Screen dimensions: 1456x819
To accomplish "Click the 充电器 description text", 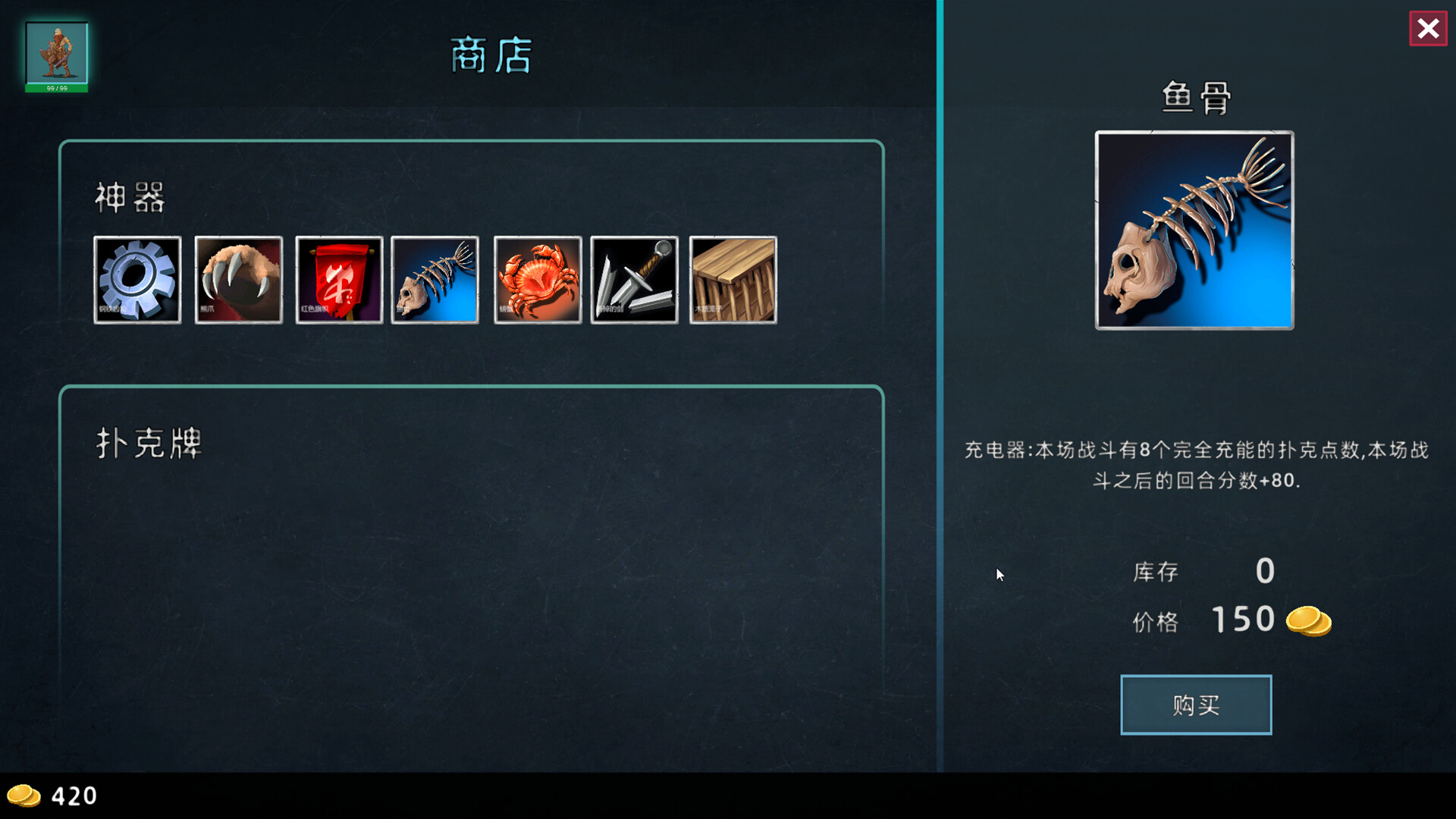I will click(x=1196, y=465).
